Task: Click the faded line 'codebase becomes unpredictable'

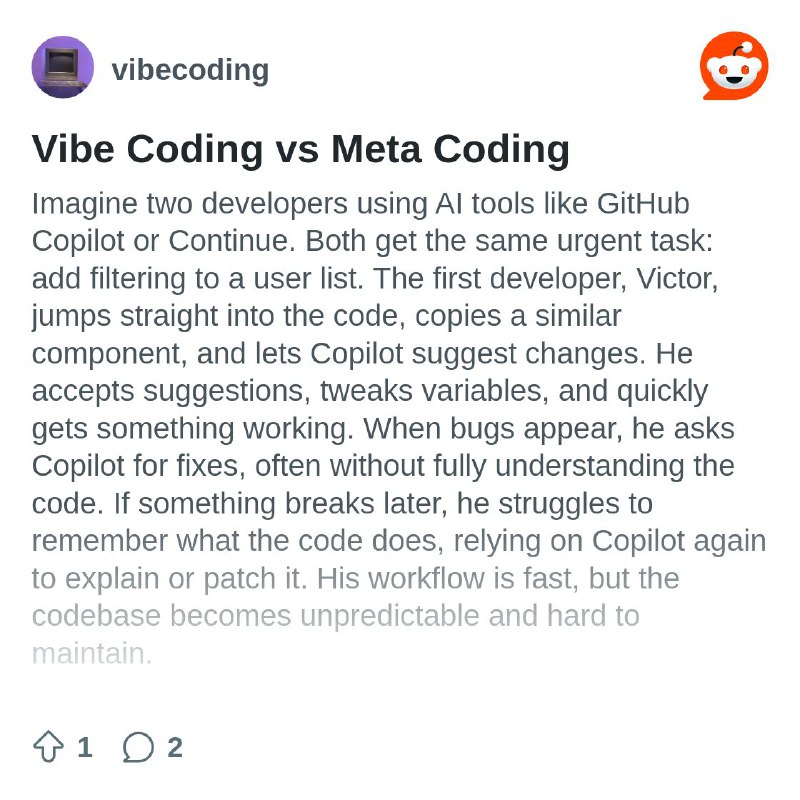Action: (x=336, y=616)
